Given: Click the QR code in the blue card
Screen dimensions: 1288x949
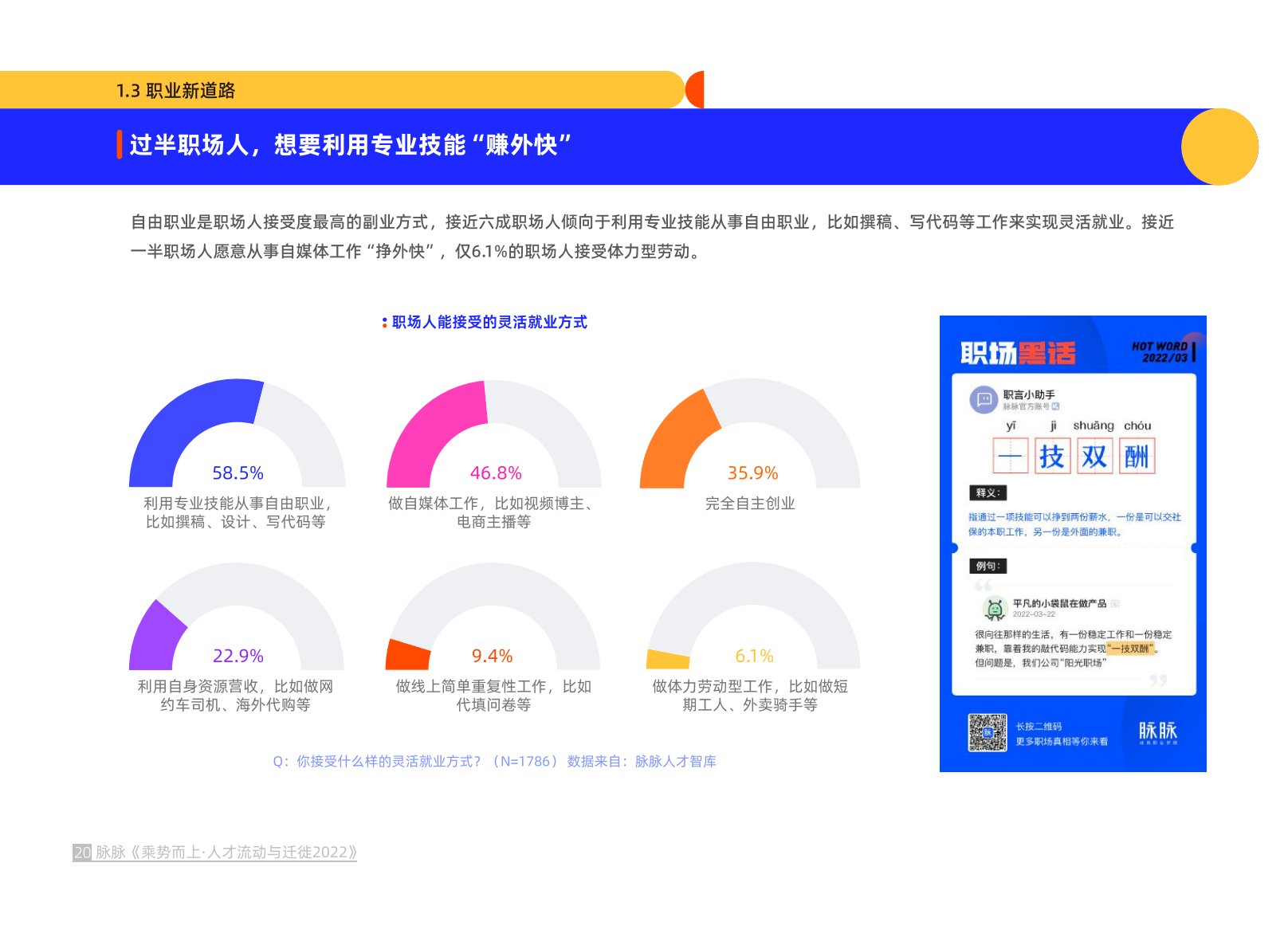Looking at the screenshot, I should 987,731.
